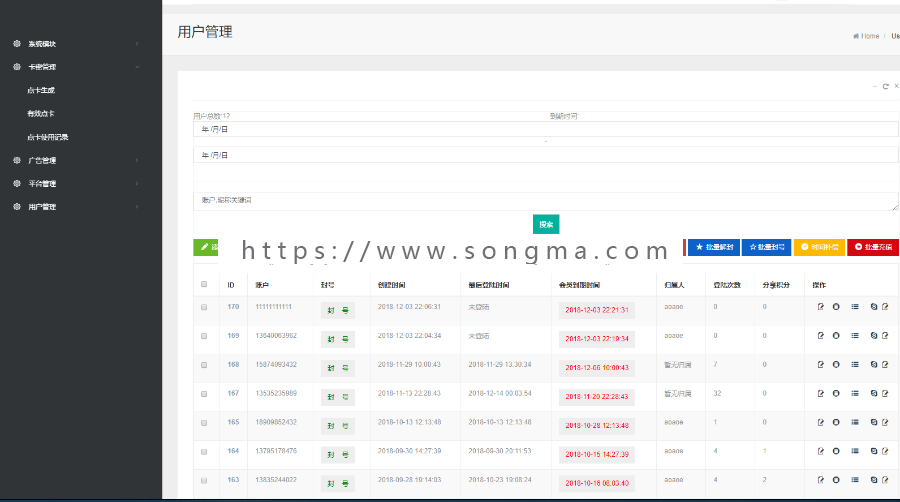The height and width of the screenshot is (502, 900).
Task: Open the 点卡生成 submenu item
Action: 41,91
